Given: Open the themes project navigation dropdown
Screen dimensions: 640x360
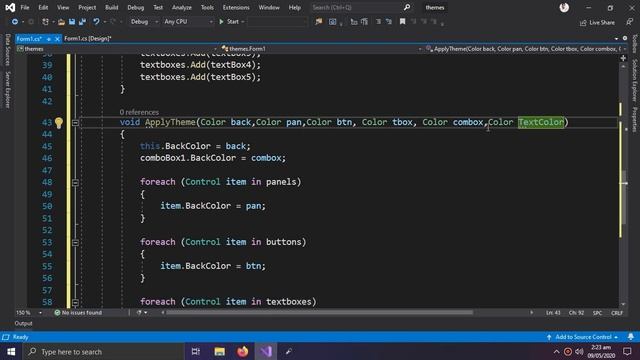Looking at the screenshot, I should 116,49.
